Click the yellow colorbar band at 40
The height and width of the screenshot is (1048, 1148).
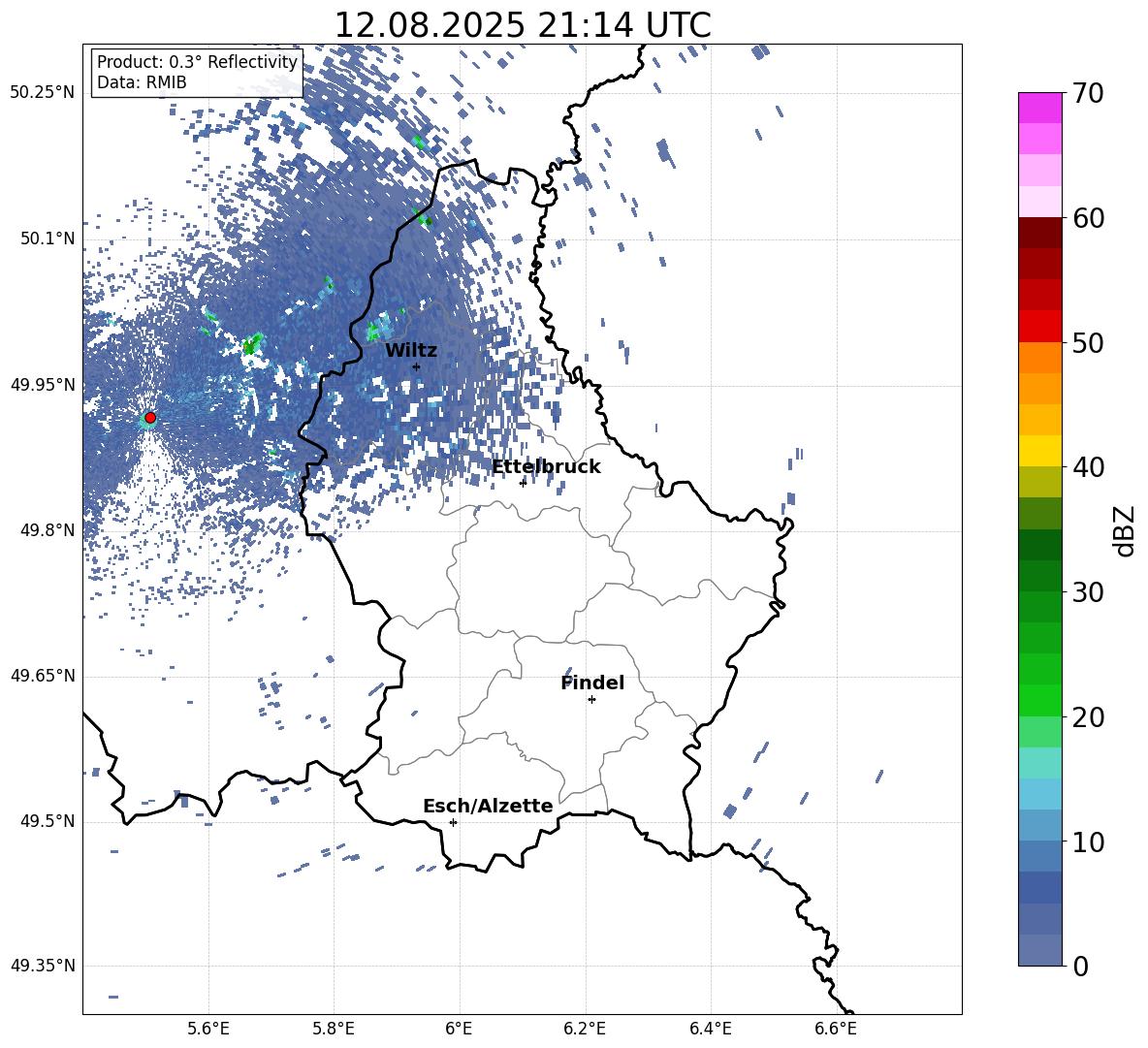pos(1040,451)
